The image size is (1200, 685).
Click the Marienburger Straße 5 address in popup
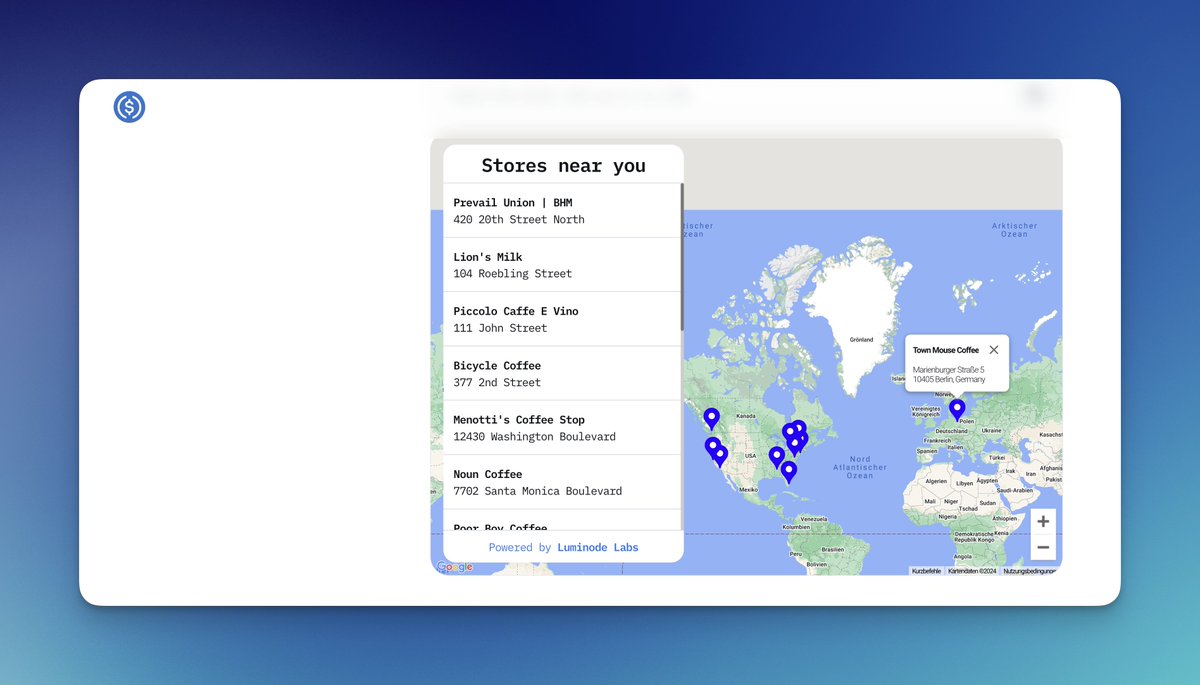pos(949,370)
